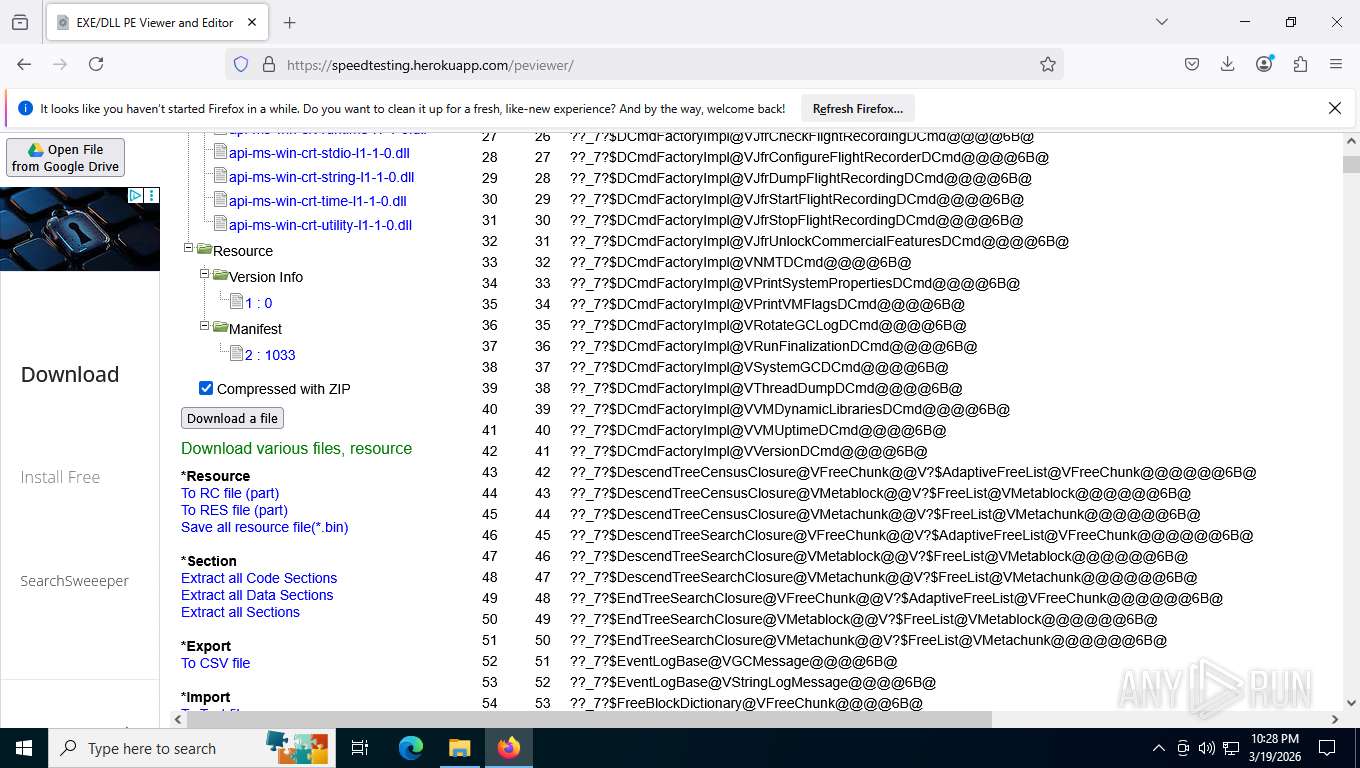Launch Microsoft Edge from taskbar
The width and height of the screenshot is (1360, 768).
coord(411,748)
